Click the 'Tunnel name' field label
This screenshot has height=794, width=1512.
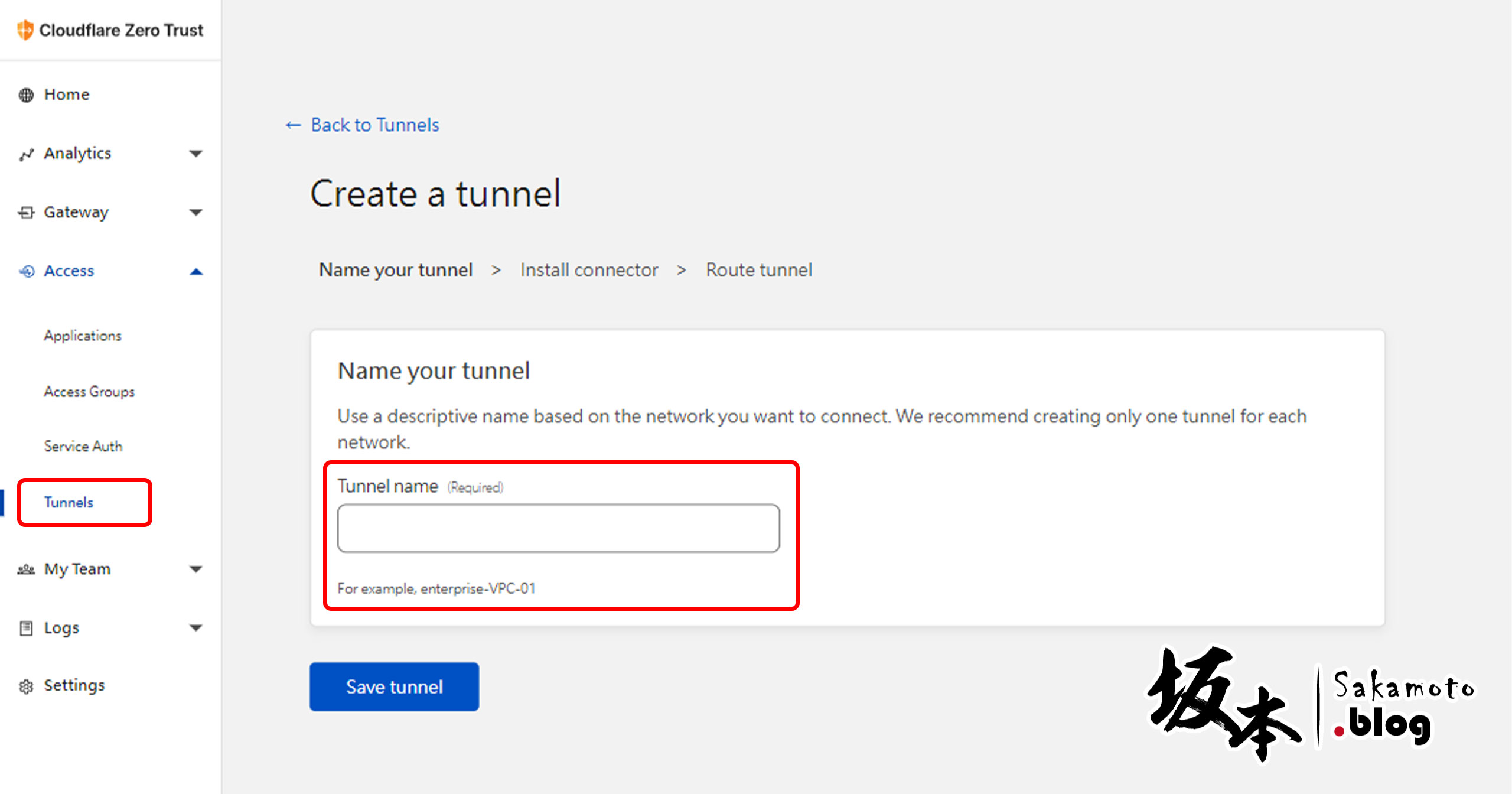pos(387,486)
